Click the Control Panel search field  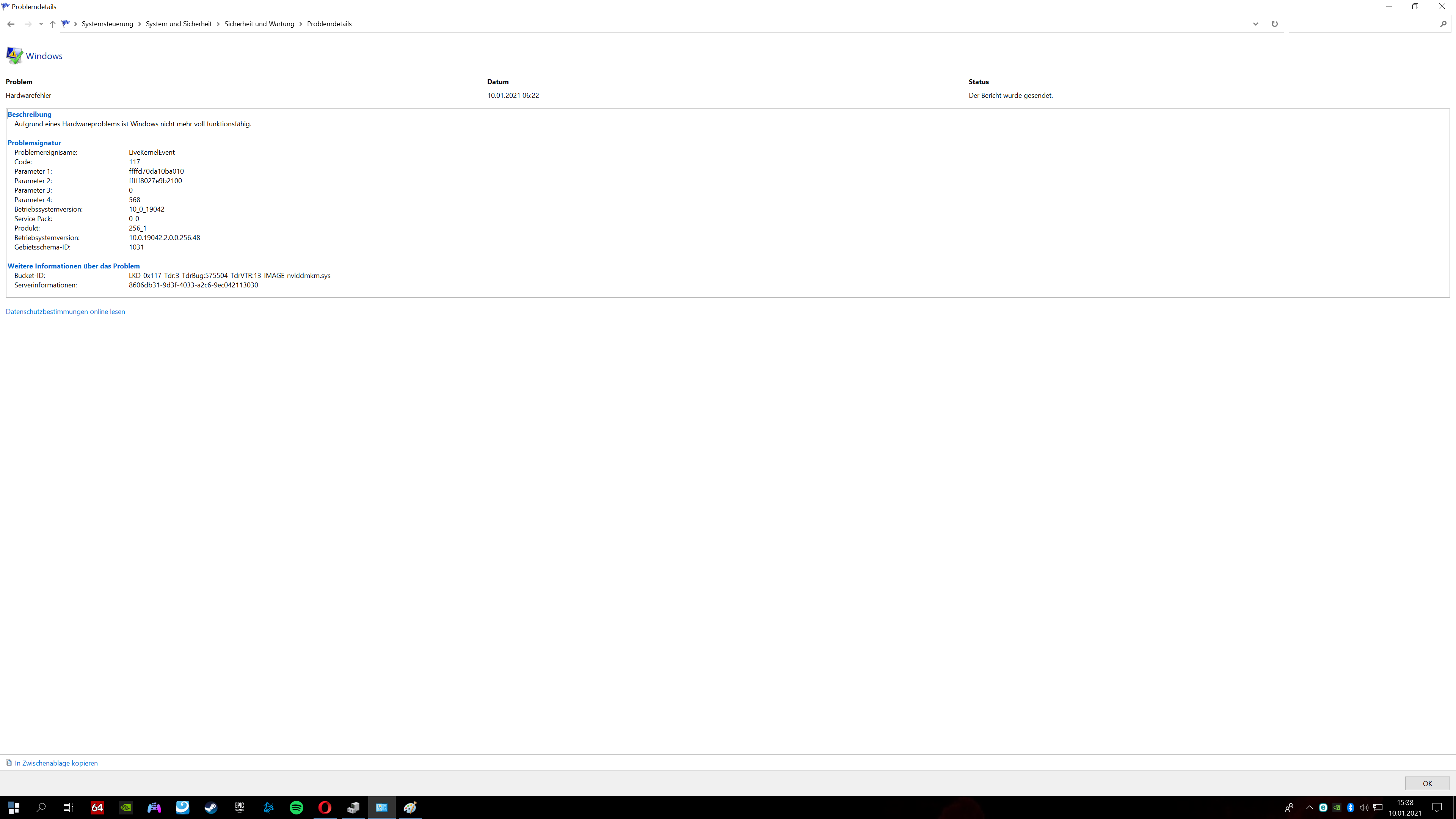(x=1362, y=24)
